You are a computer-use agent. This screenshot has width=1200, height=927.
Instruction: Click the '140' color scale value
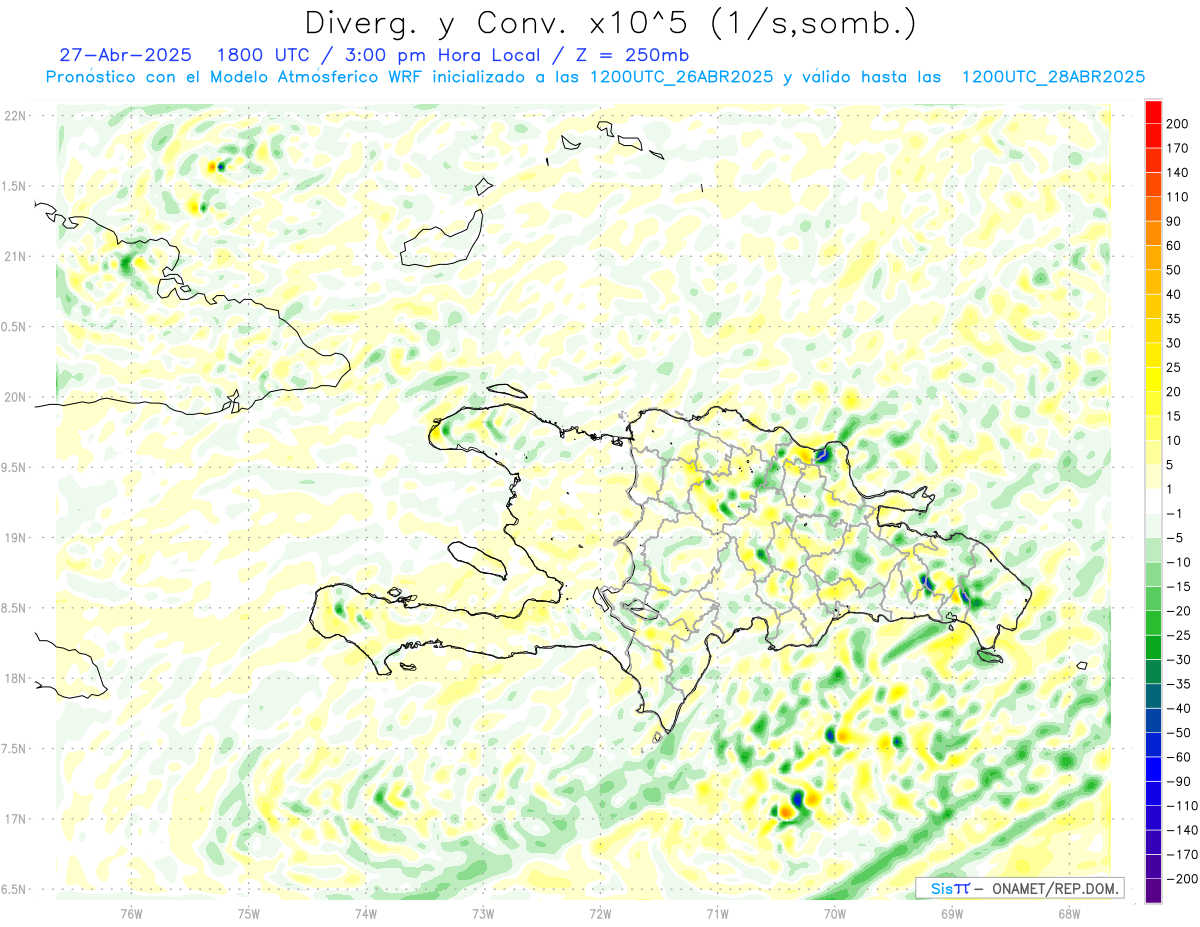click(x=1177, y=172)
